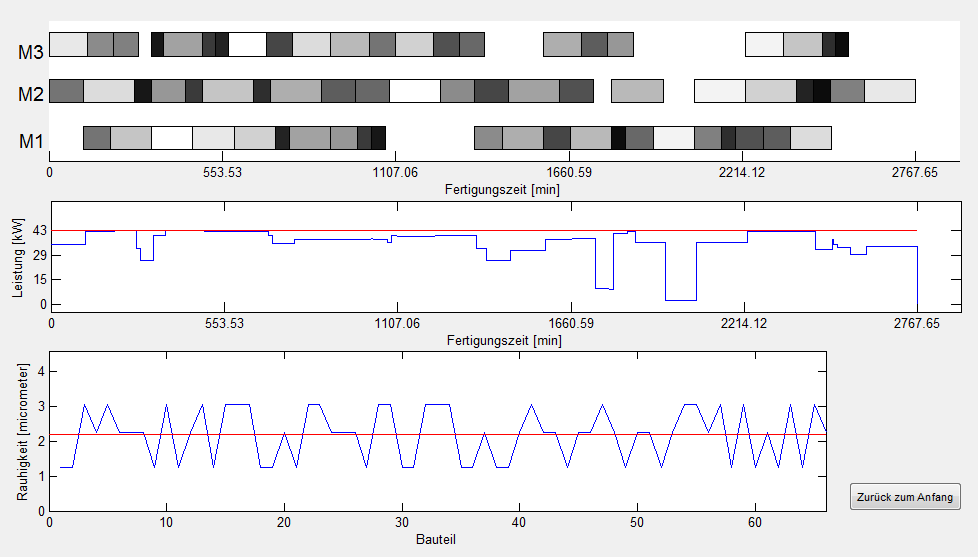Click the 4 tick on the Rauhigkeit axis
Screen dimensions: 978x557
coord(42,372)
